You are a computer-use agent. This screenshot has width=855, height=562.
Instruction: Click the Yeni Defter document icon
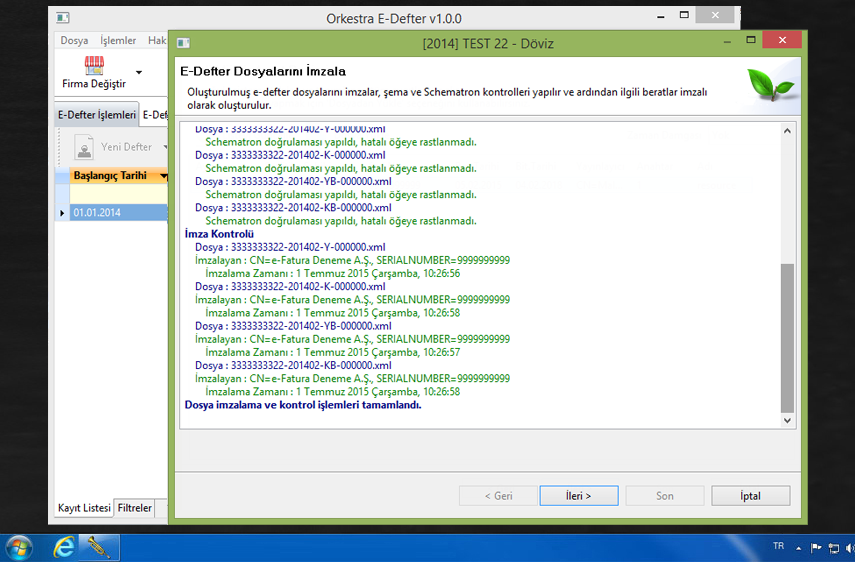point(84,147)
